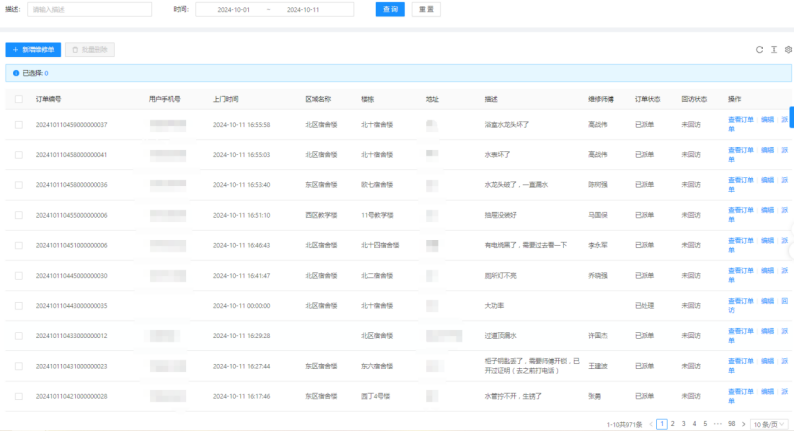Click the previous page arrow in pagination

tap(651, 423)
